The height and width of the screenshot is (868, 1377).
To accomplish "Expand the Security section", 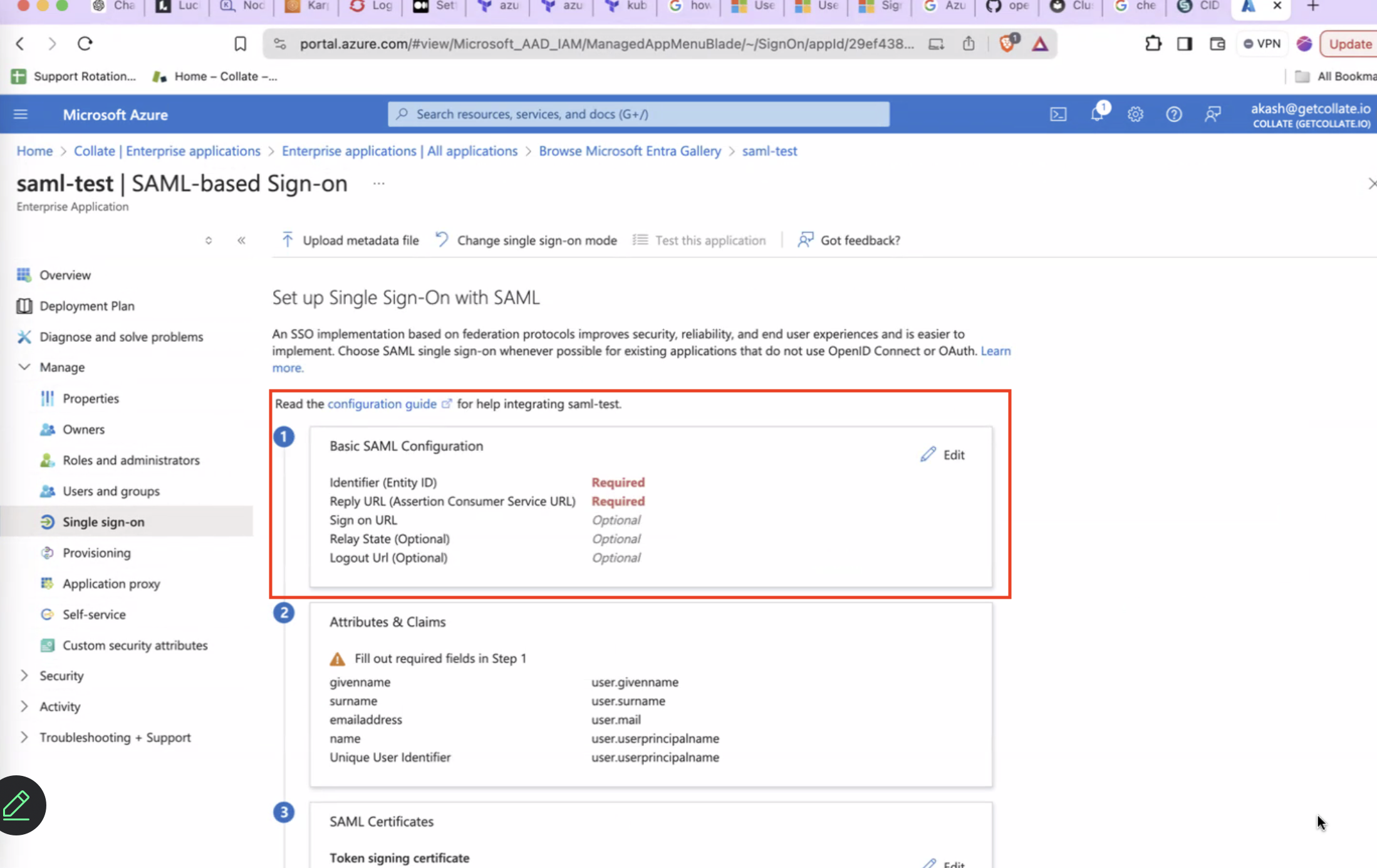I will pyautogui.click(x=61, y=675).
